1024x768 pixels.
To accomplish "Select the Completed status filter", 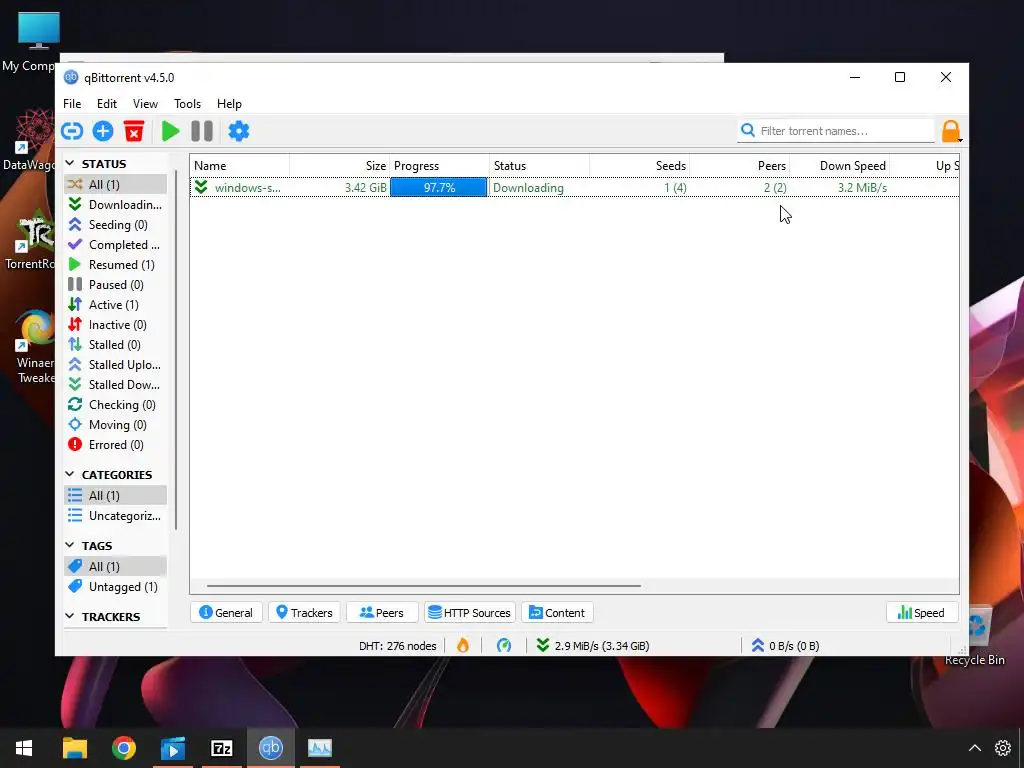I will 116,245.
